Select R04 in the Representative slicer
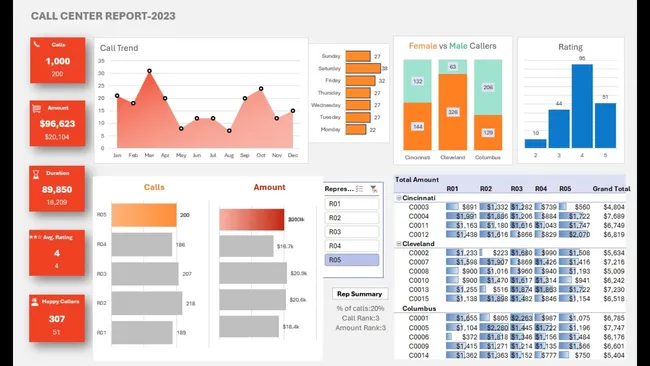This screenshot has height=366, width=650. pos(352,246)
